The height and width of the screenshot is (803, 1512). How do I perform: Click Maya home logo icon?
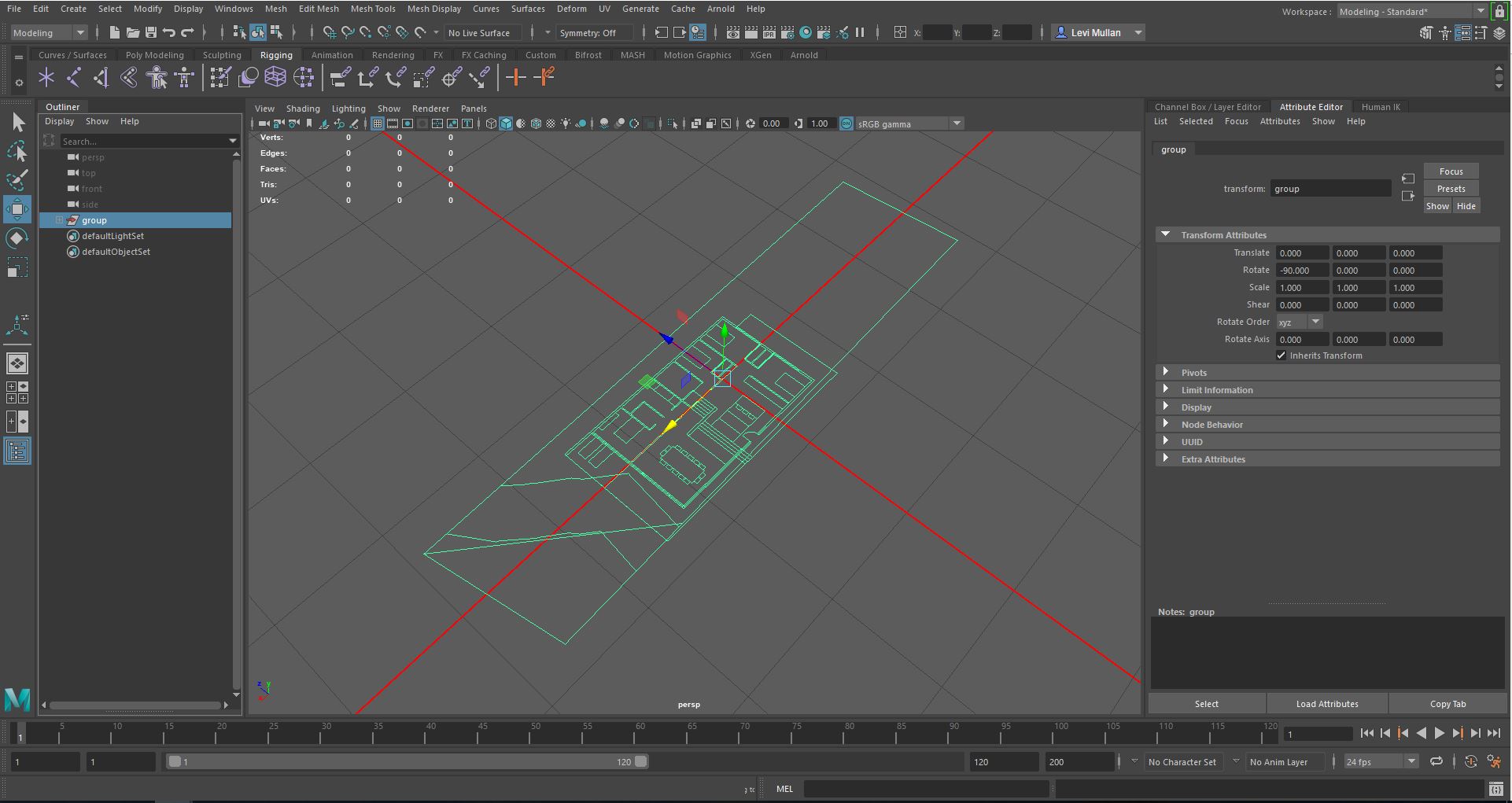pyautogui.click(x=17, y=698)
